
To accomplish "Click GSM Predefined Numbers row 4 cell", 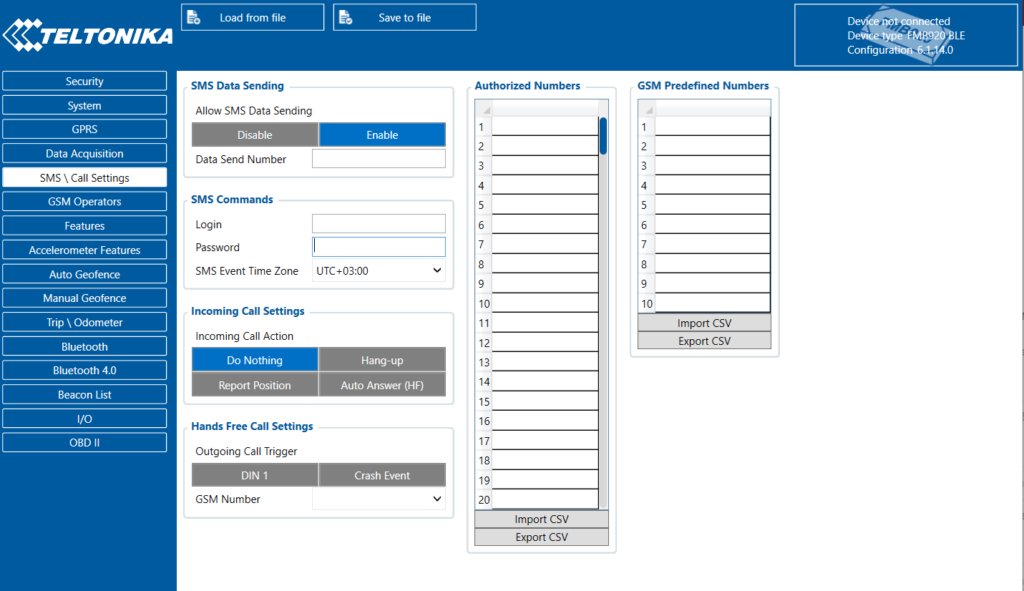I will click(712, 185).
